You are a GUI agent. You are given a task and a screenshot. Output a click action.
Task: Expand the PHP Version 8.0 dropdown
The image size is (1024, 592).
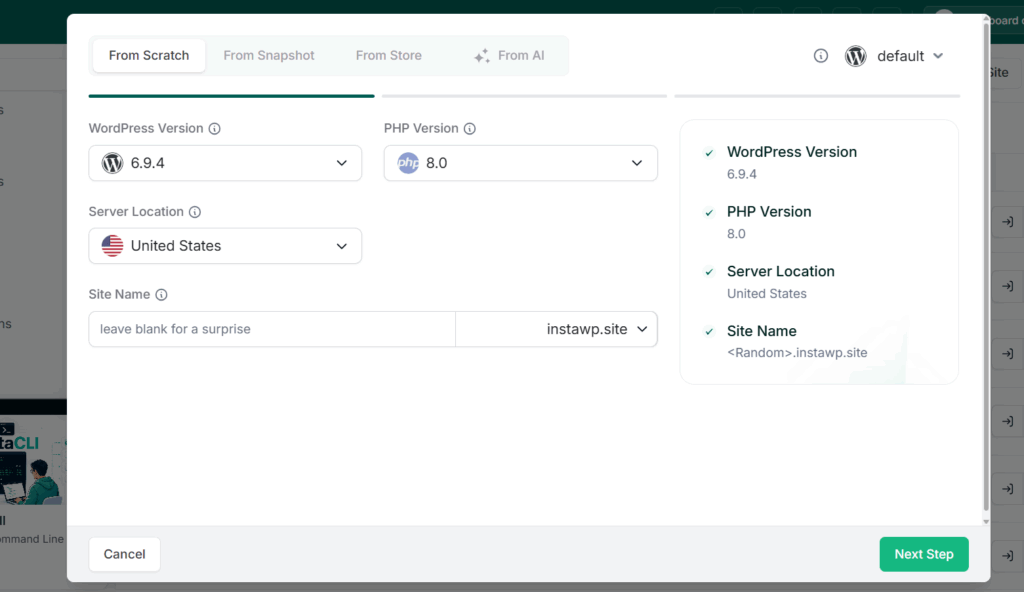coord(520,163)
